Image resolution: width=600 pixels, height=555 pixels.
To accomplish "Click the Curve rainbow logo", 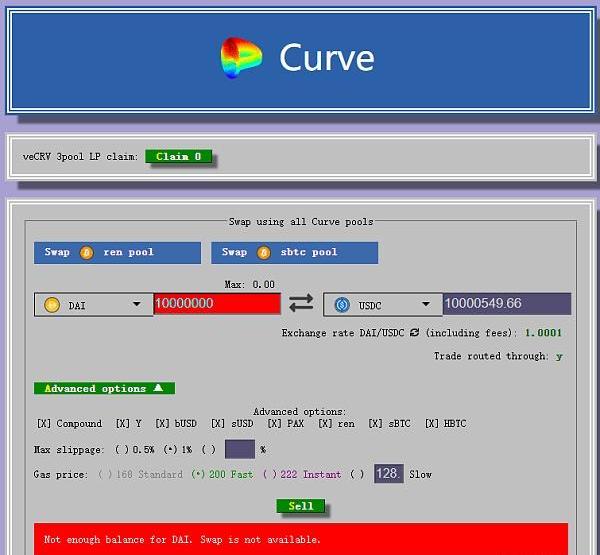I will (241, 57).
